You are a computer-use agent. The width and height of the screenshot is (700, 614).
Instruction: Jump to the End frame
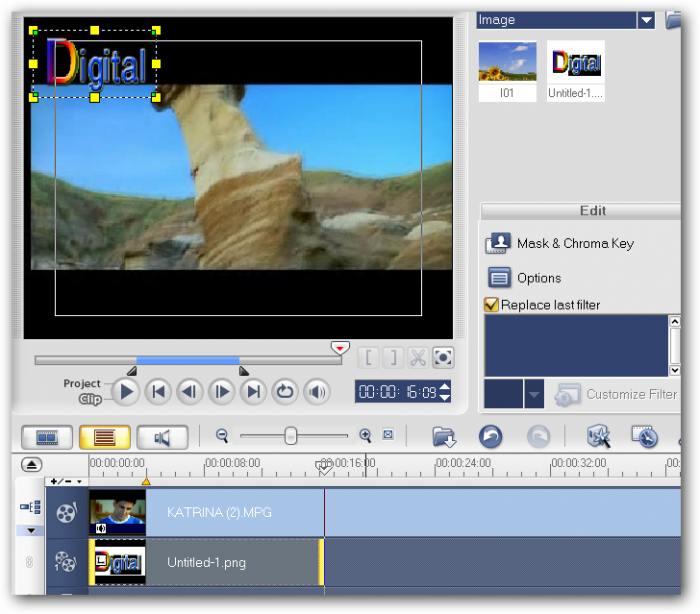click(254, 393)
